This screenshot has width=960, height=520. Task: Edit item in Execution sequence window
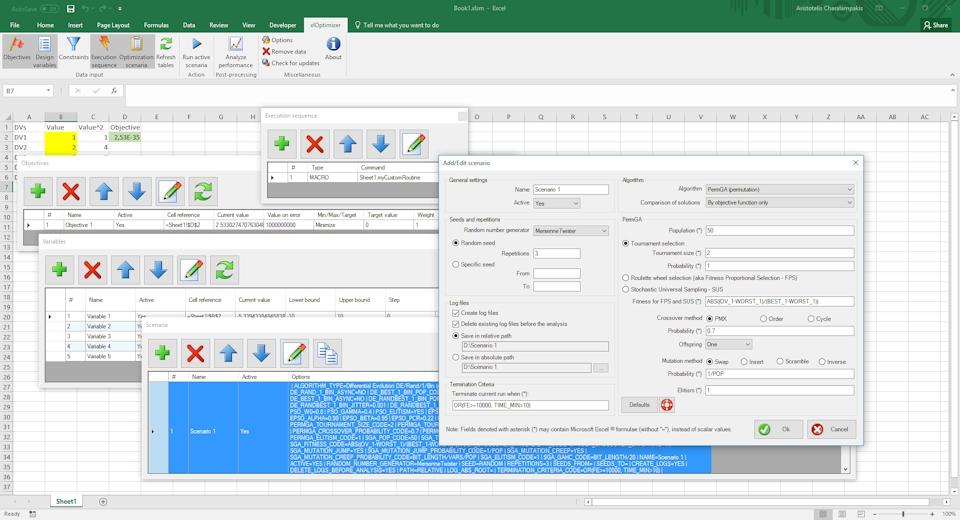pos(414,144)
